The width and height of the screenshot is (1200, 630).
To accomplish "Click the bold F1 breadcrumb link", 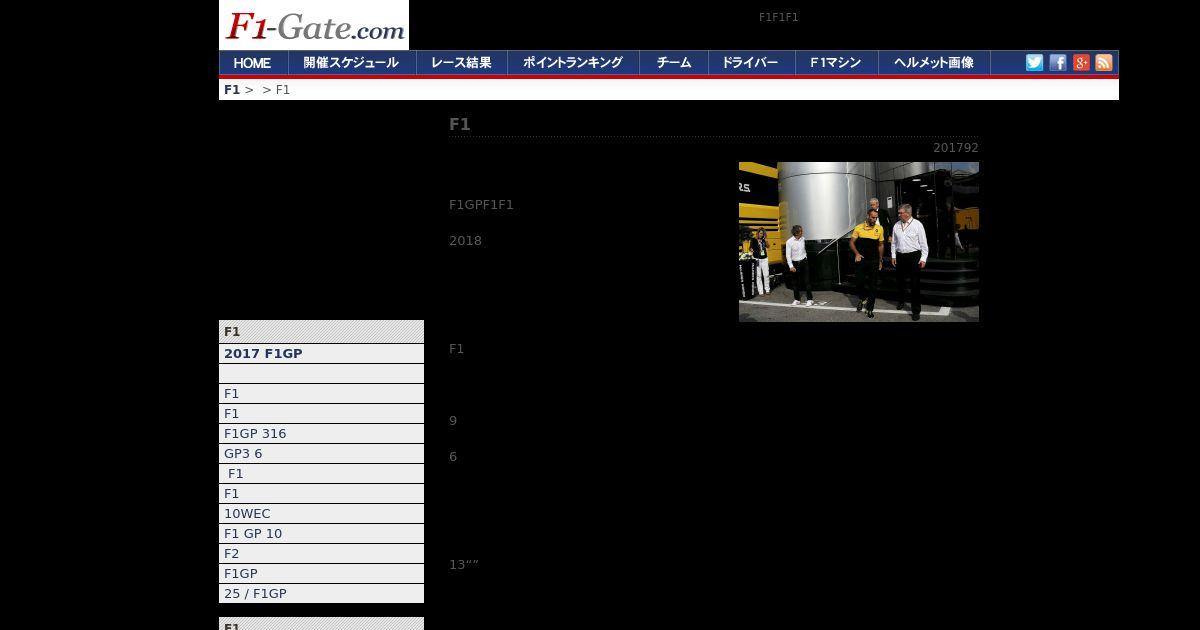I will [232, 89].
